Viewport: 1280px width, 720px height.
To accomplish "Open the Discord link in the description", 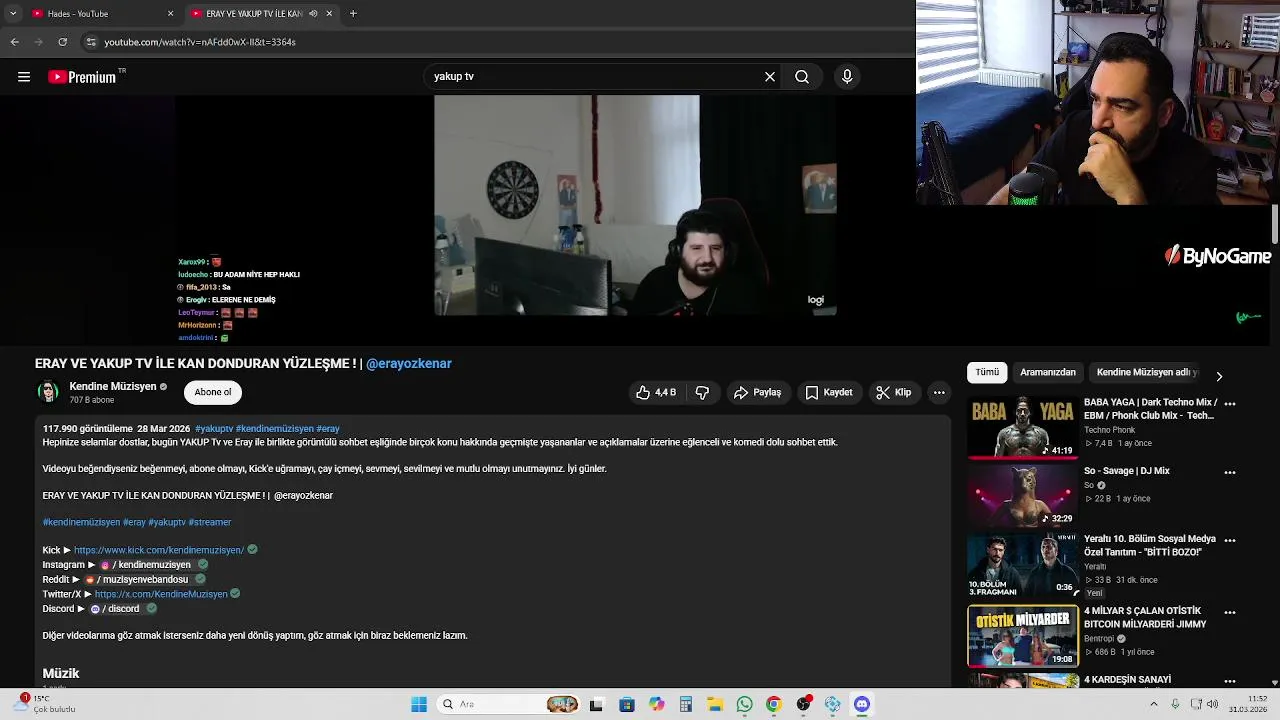I will click(x=115, y=609).
